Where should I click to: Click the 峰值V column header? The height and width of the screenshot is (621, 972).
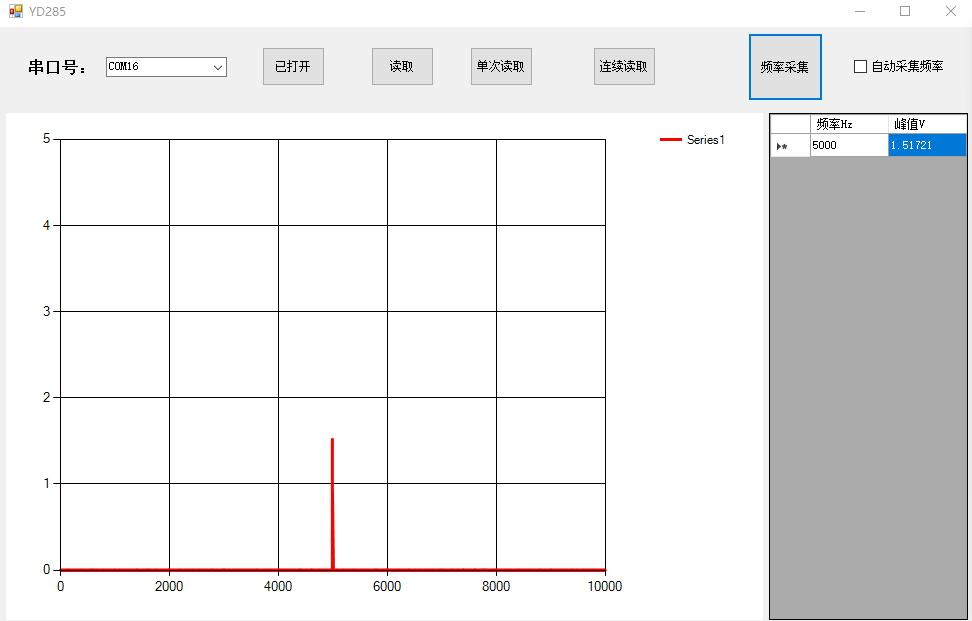pyautogui.click(x=927, y=124)
